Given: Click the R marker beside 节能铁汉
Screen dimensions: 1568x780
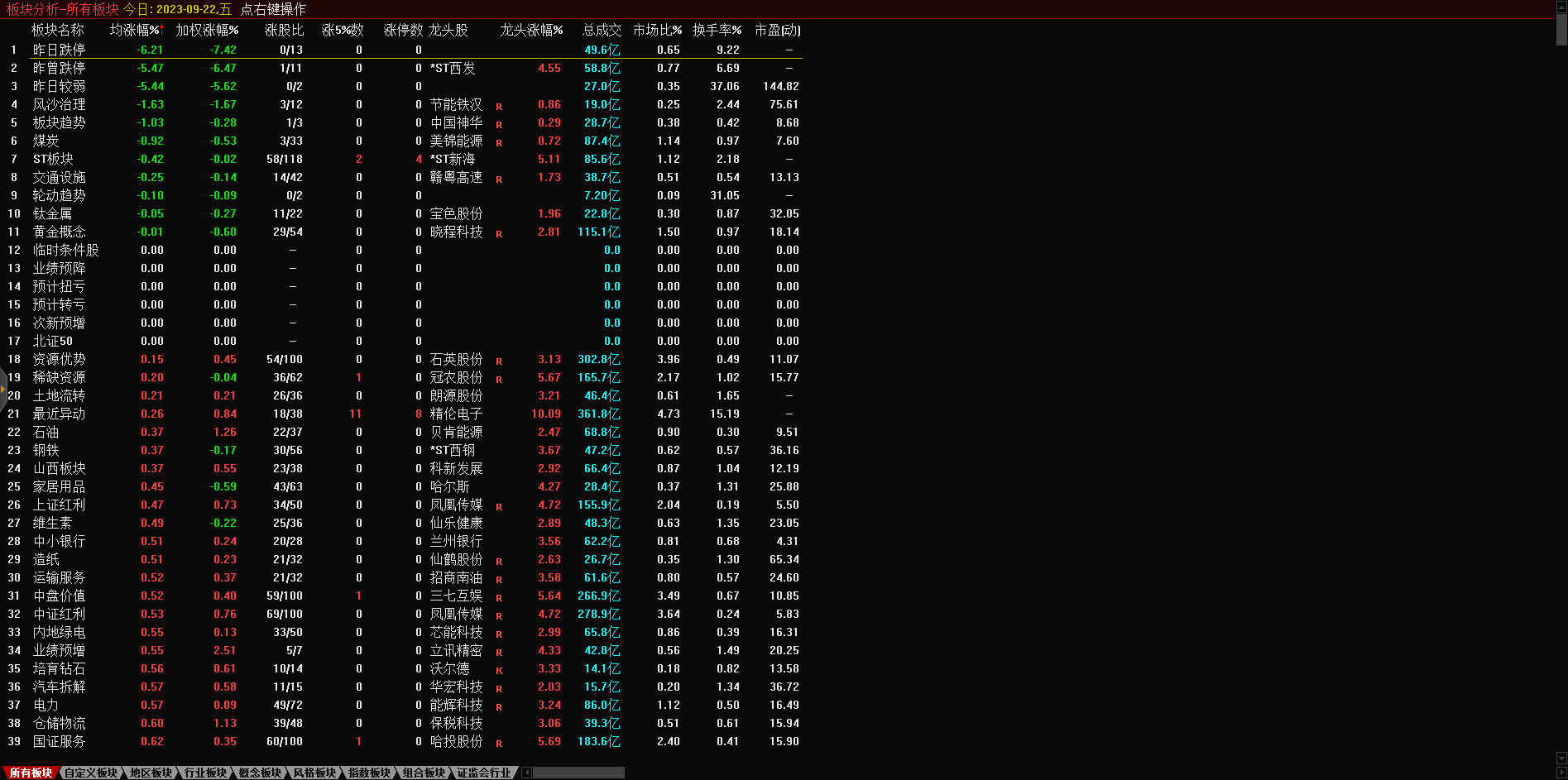Looking at the screenshot, I should 499,107.
